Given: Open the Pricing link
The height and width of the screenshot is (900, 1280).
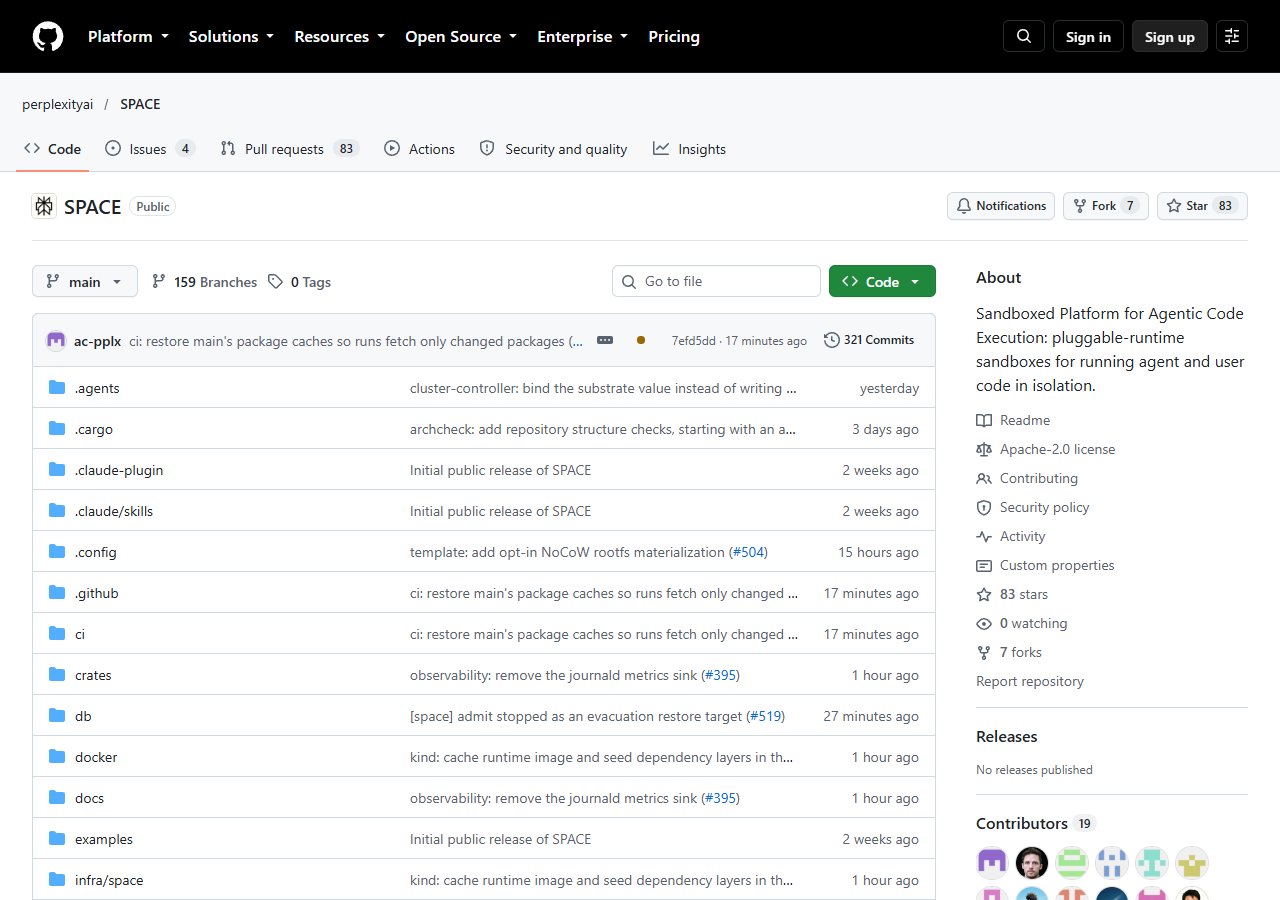Looking at the screenshot, I should [x=674, y=37].
